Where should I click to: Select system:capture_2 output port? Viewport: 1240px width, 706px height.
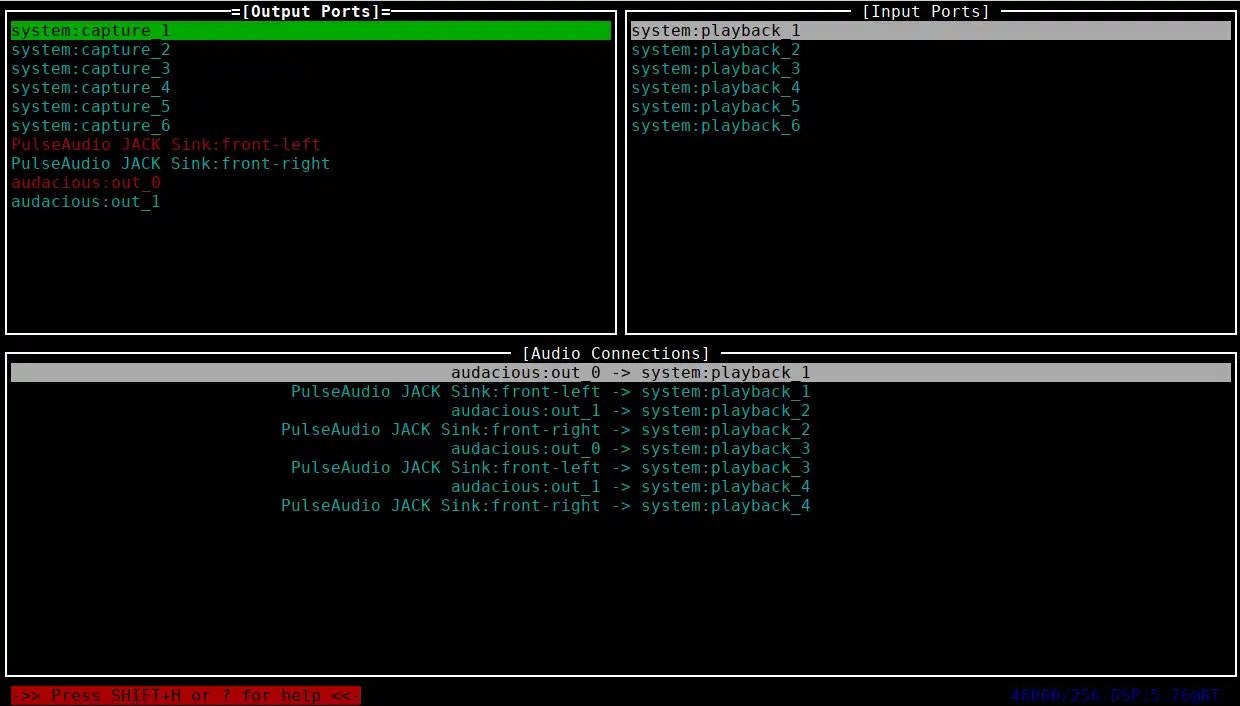coord(91,50)
